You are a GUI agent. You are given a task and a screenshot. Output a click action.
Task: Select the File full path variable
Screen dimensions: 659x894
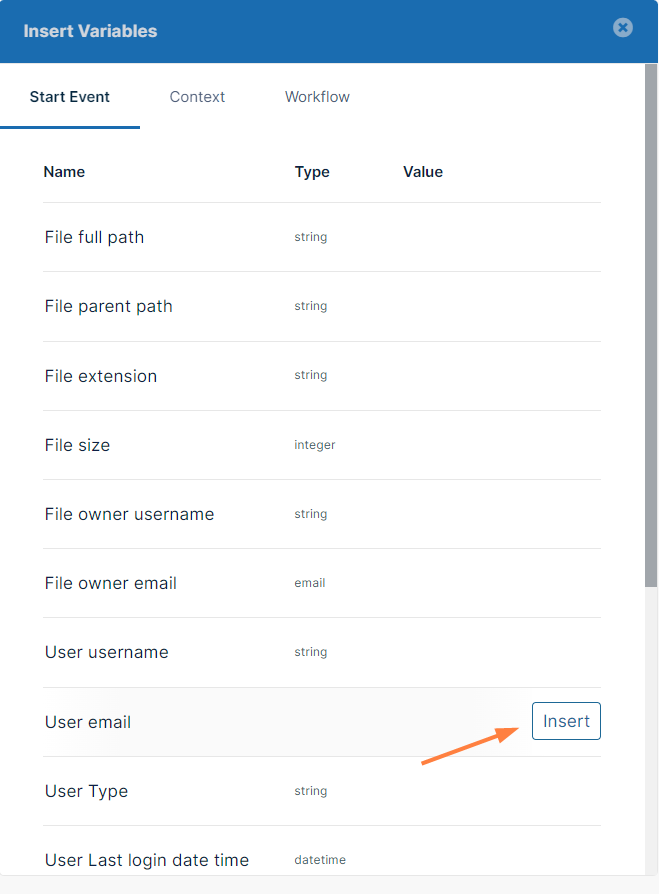[x=95, y=237]
